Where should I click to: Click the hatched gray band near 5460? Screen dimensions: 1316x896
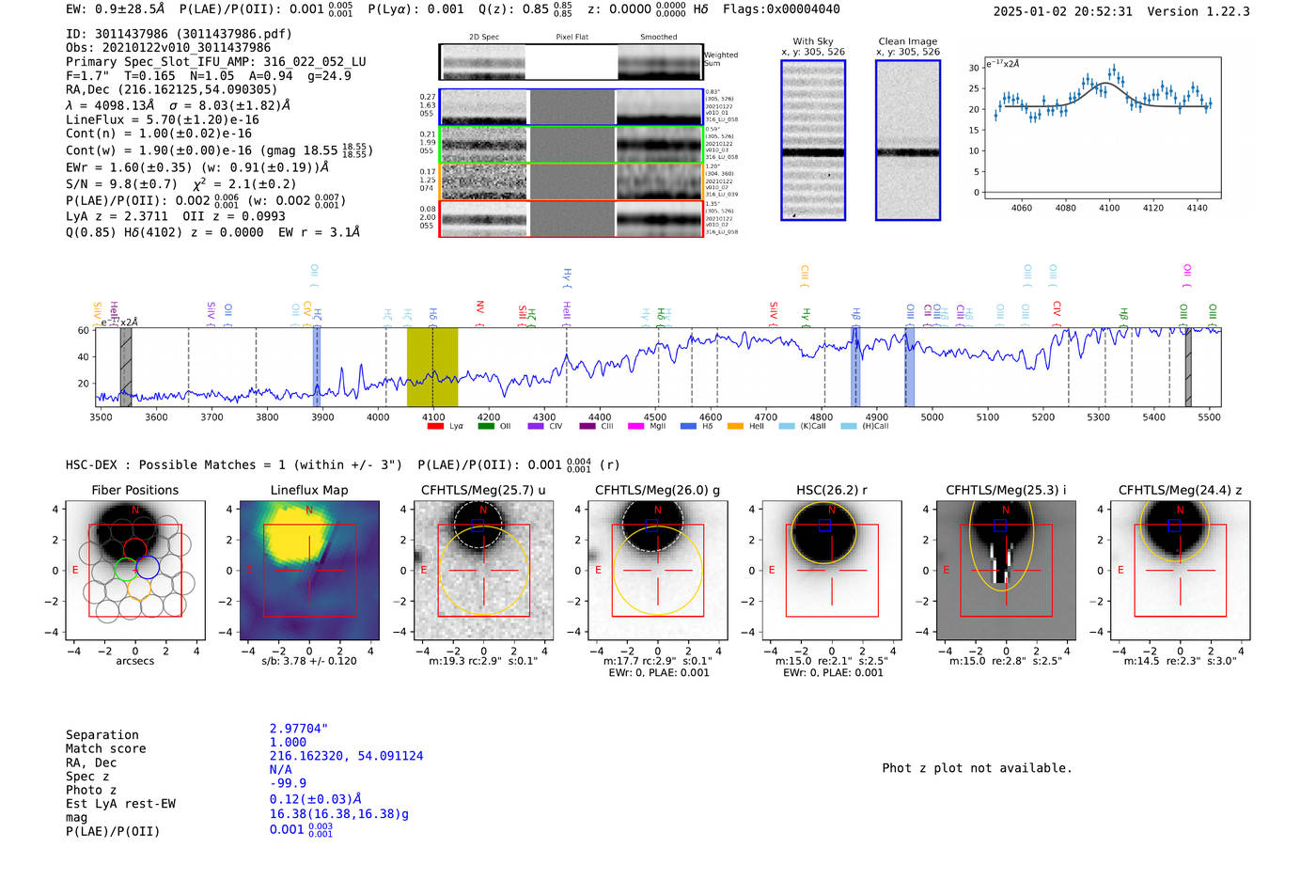tap(1188, 367)
